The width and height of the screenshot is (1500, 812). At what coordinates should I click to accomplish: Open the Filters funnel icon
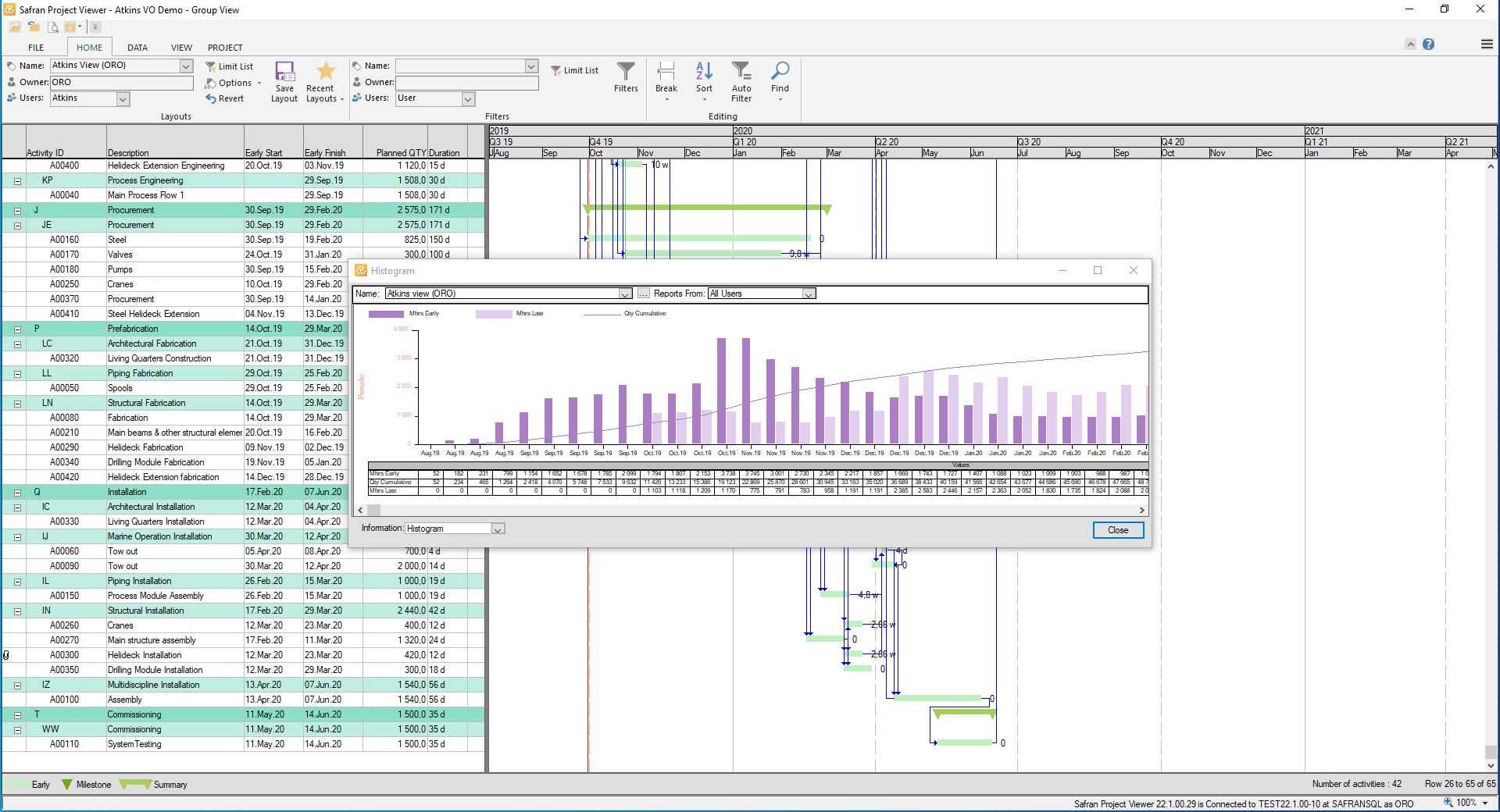(x=626, y=72)
